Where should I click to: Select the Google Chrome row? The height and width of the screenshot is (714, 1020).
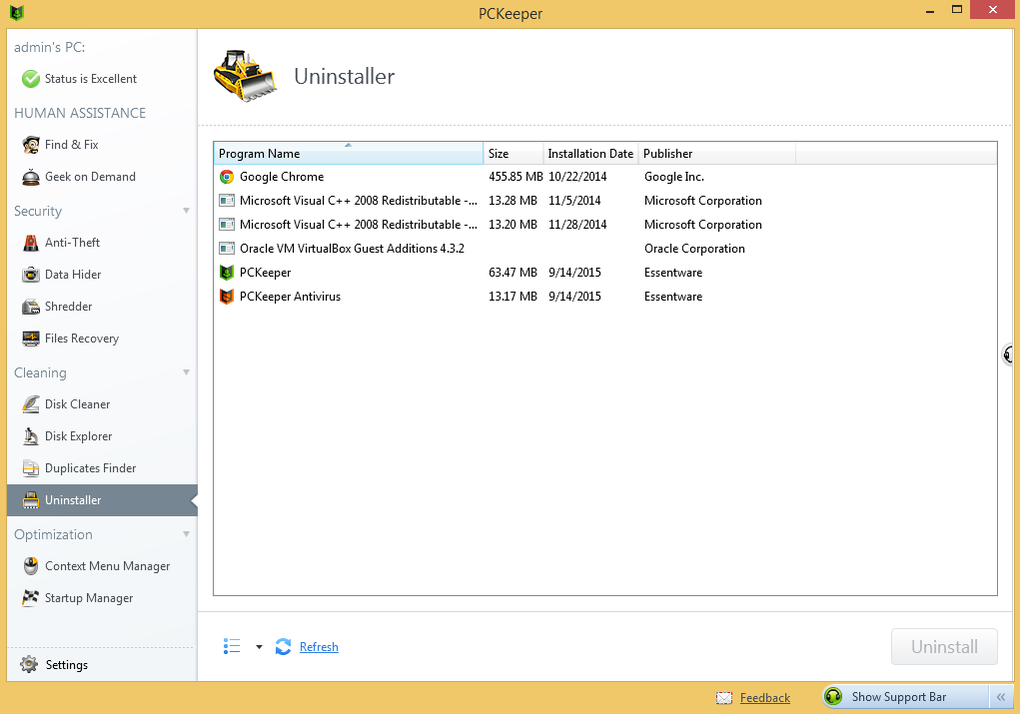pos(605,177)
